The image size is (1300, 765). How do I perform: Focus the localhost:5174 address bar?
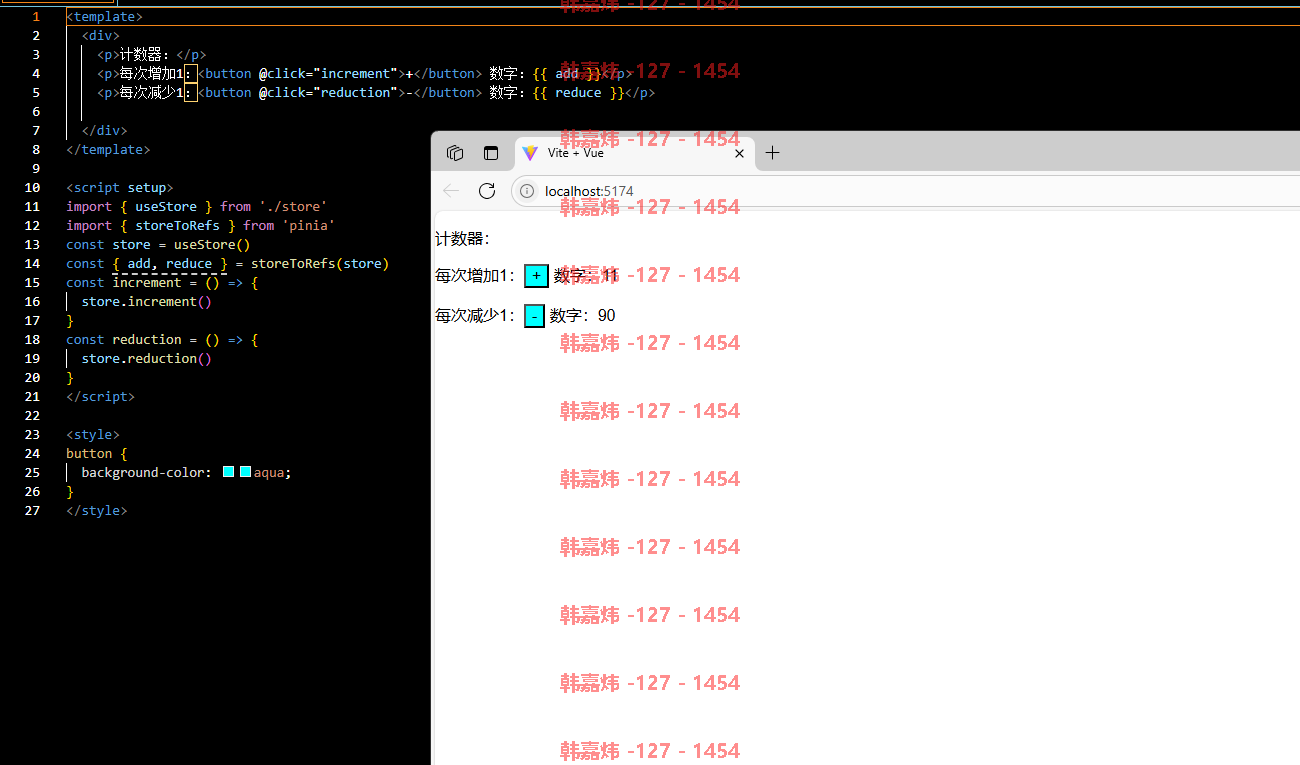point(905,191)
